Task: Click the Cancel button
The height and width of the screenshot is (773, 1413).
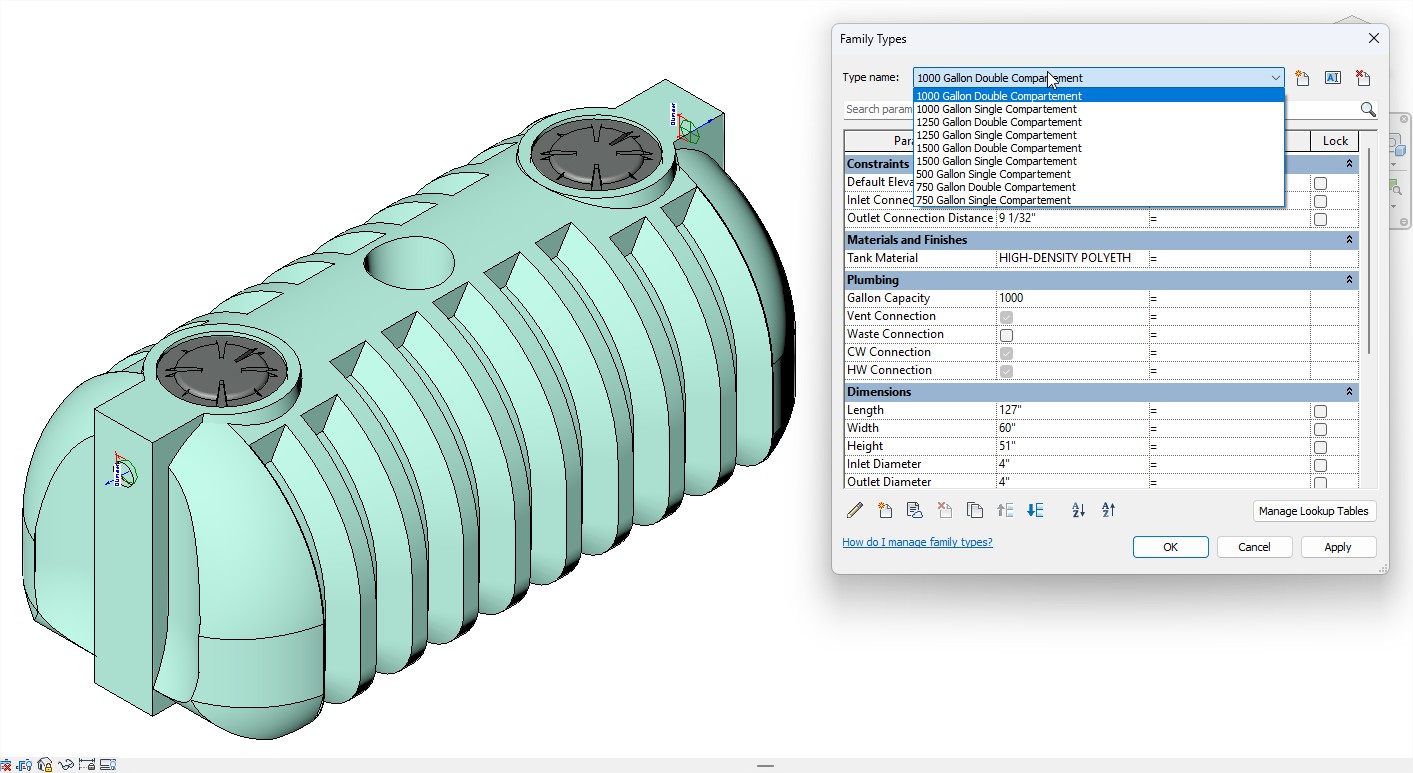Action: 1254,547
